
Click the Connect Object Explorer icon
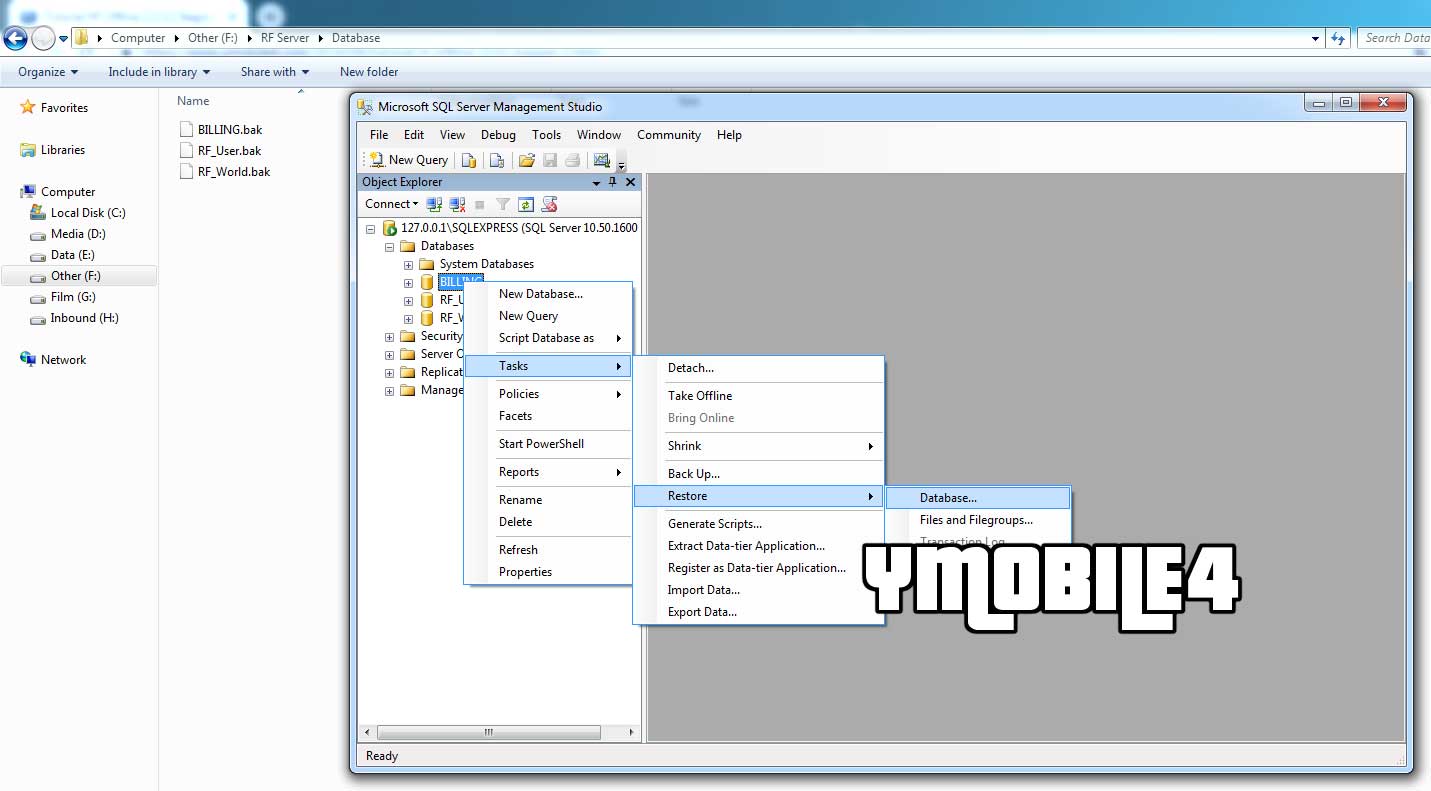pyautogui.click(x=434, y=204)
